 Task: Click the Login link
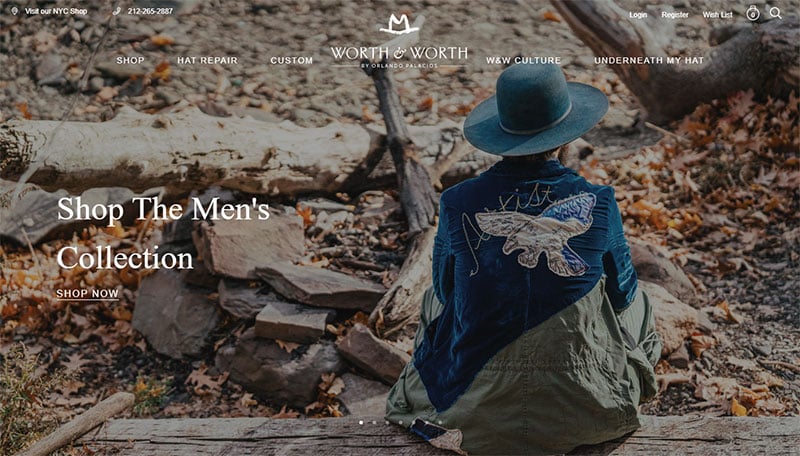tap(638, 15)
